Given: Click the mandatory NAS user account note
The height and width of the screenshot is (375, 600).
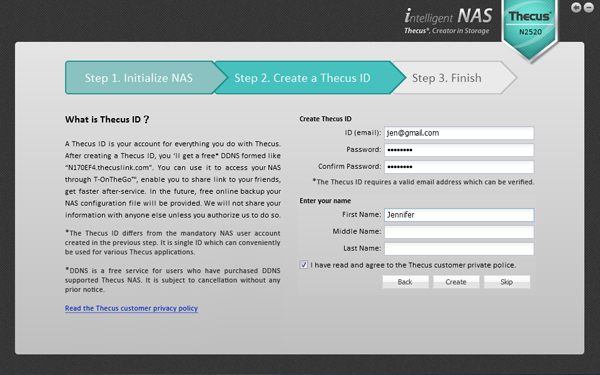Looking at the screenshot, I should pos(173,242).
